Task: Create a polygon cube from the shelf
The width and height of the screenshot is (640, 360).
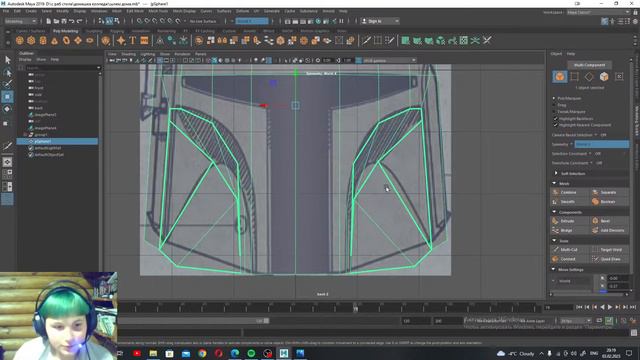Action: pyautogui.click(x=31, y=40)
